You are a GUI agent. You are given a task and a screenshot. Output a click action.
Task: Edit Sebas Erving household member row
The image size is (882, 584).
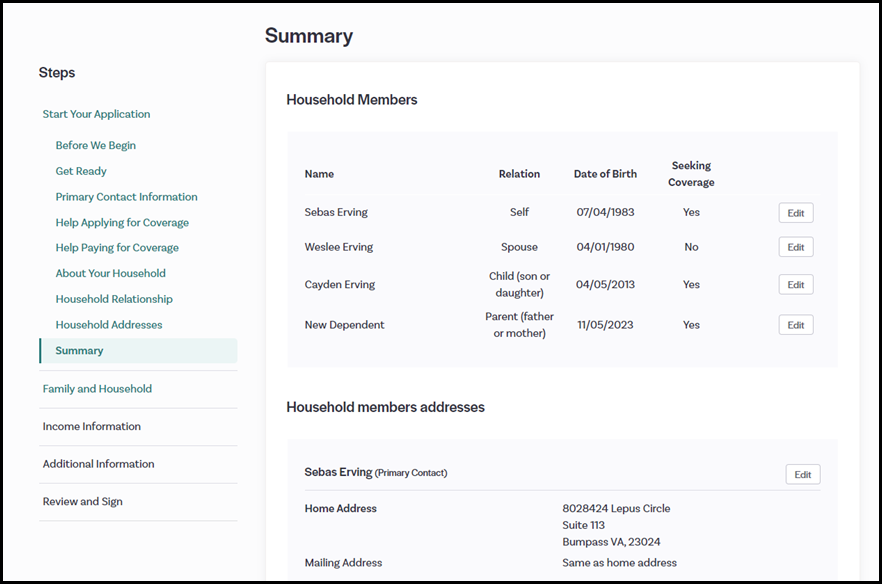(x=795, y=213)
